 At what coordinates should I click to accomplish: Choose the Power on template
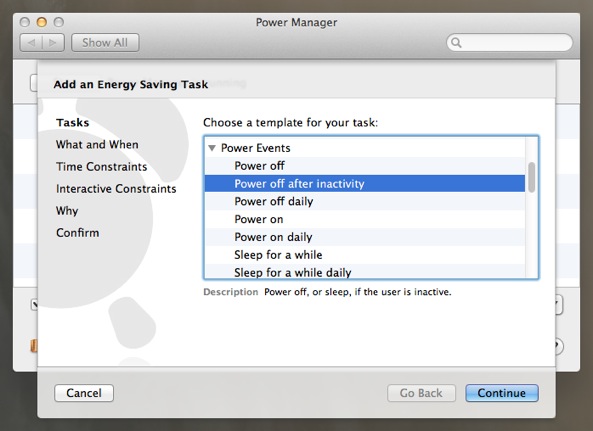point(365,219)
